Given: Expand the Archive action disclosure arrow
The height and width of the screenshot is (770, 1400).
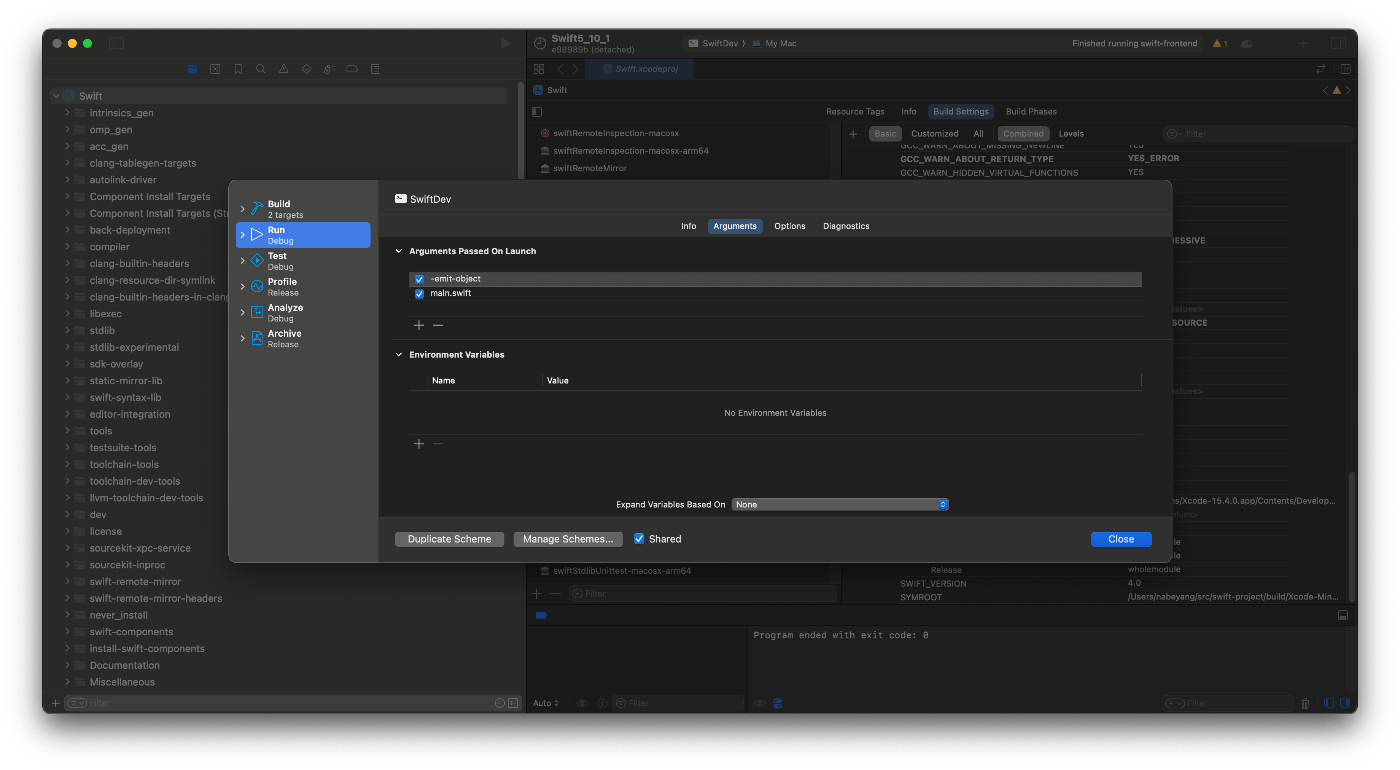Looking at the screenshot, I should tap(242, 339).
